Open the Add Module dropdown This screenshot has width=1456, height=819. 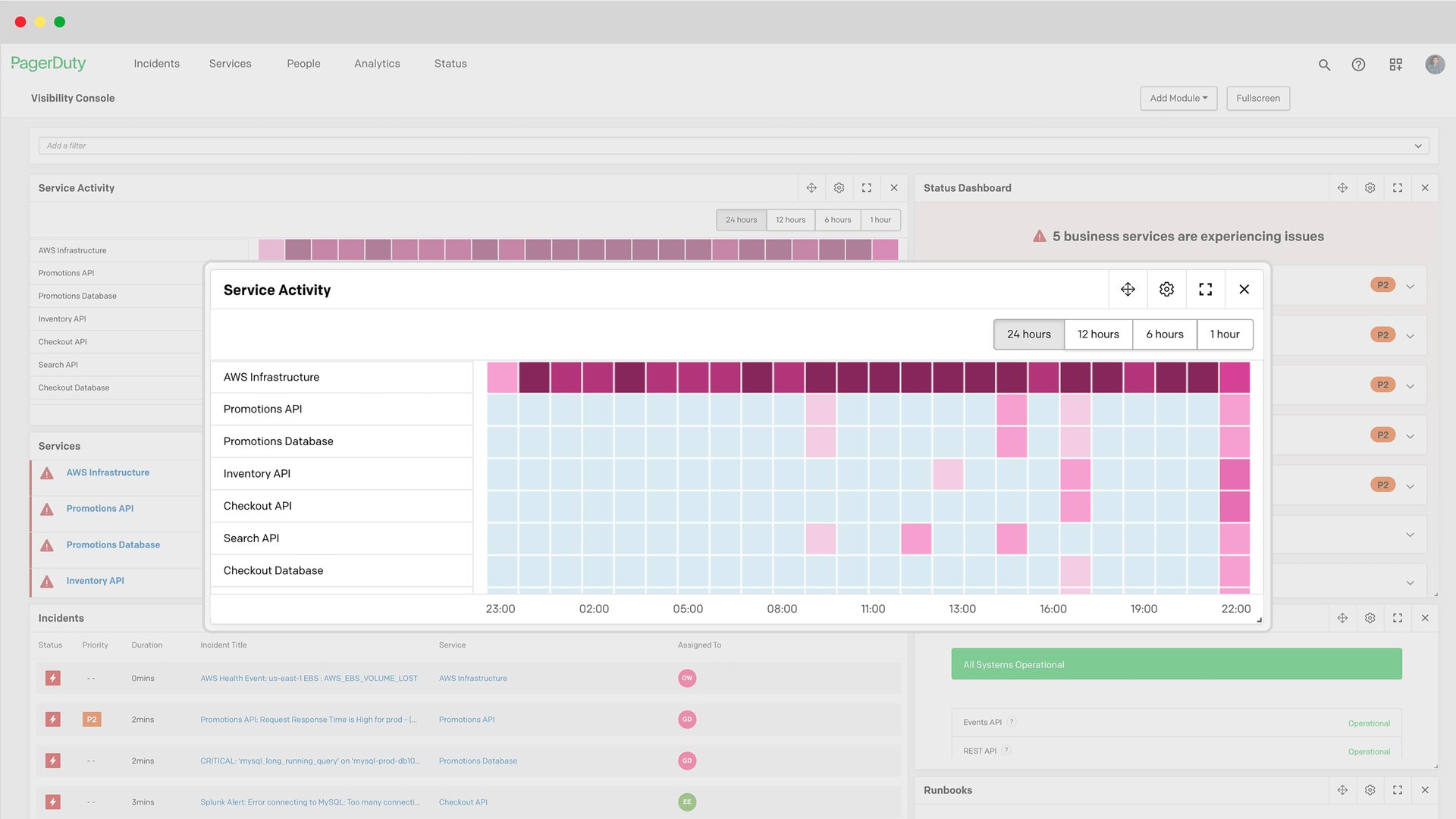1178,98
